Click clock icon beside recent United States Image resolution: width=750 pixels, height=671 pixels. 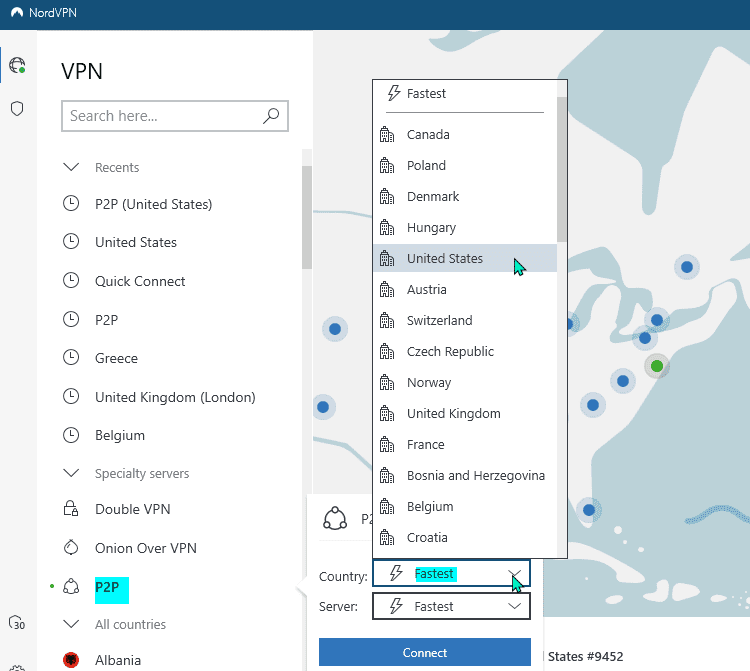pyautogui.click(x=71, y=242)
